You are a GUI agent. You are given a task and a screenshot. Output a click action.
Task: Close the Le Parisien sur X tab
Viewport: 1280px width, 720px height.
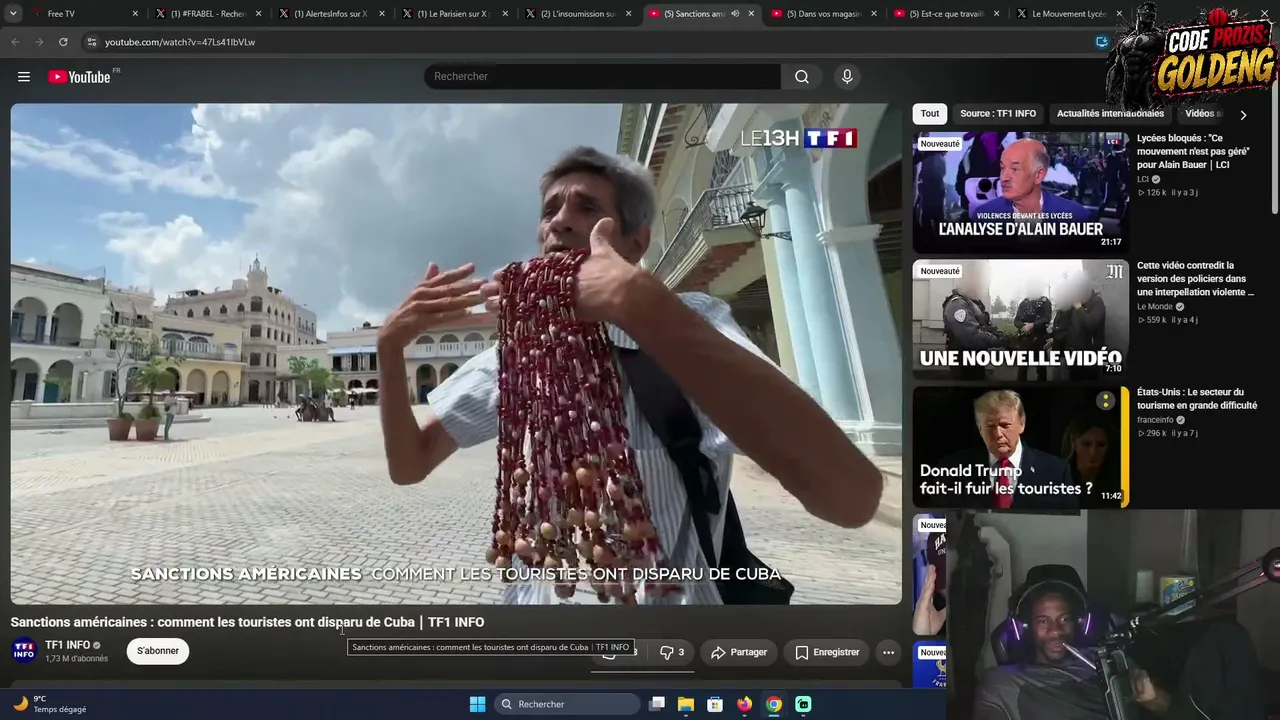[x=504, y=14]
